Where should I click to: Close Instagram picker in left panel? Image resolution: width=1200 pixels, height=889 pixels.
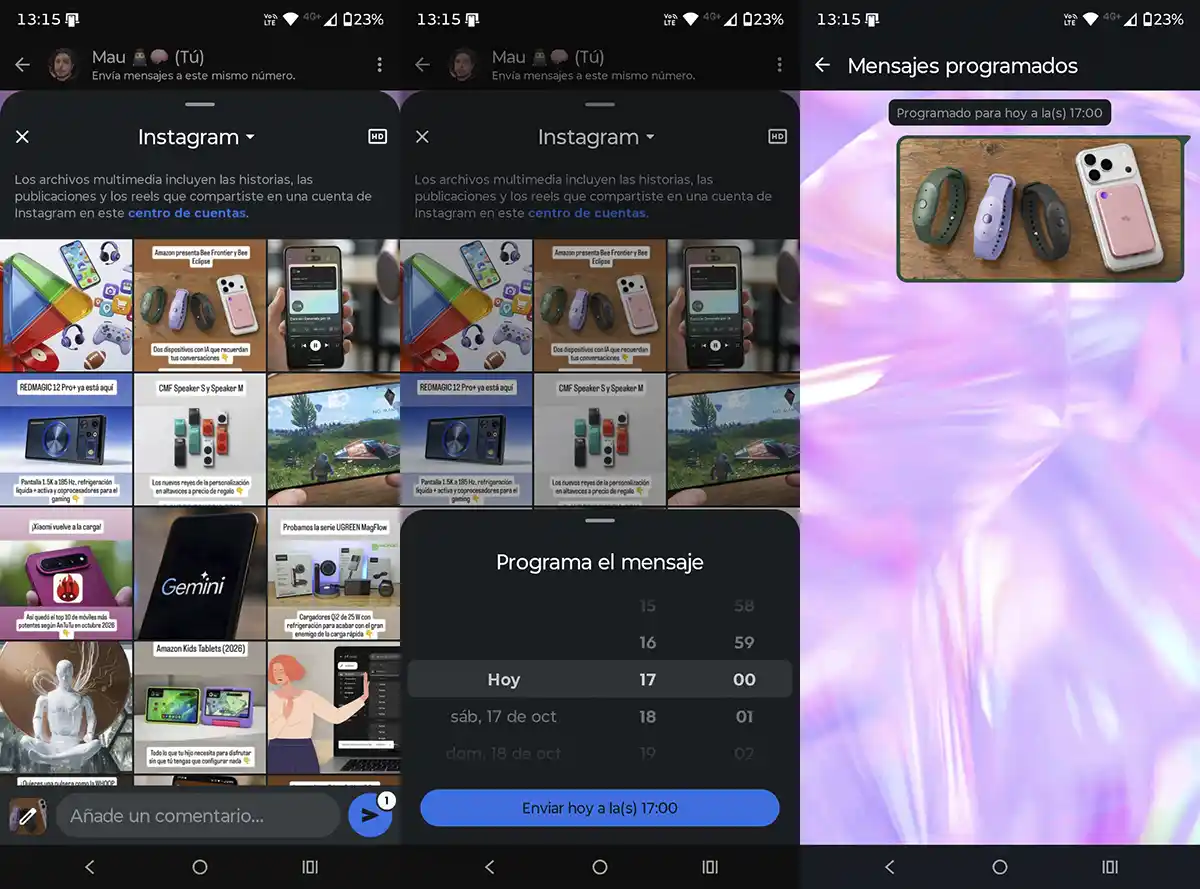pyautogui.click(x=22, y=137)
